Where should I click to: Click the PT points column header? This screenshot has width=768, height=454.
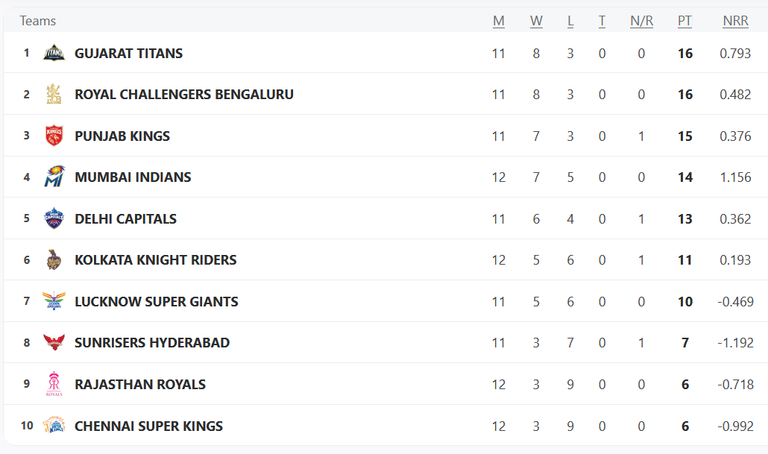coord(685,21)
